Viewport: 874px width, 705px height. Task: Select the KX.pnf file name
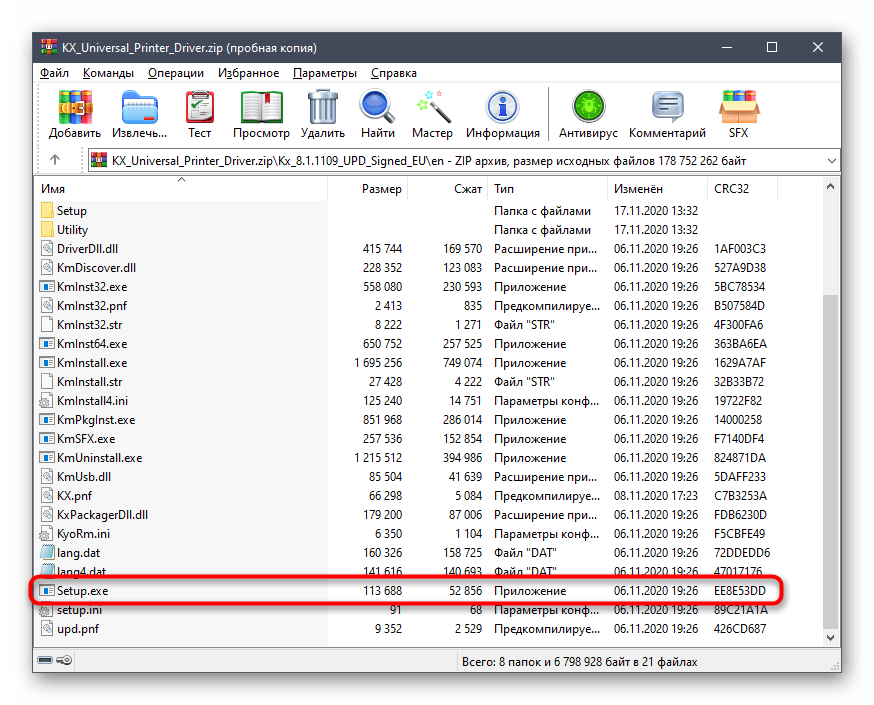coord(75,496)
